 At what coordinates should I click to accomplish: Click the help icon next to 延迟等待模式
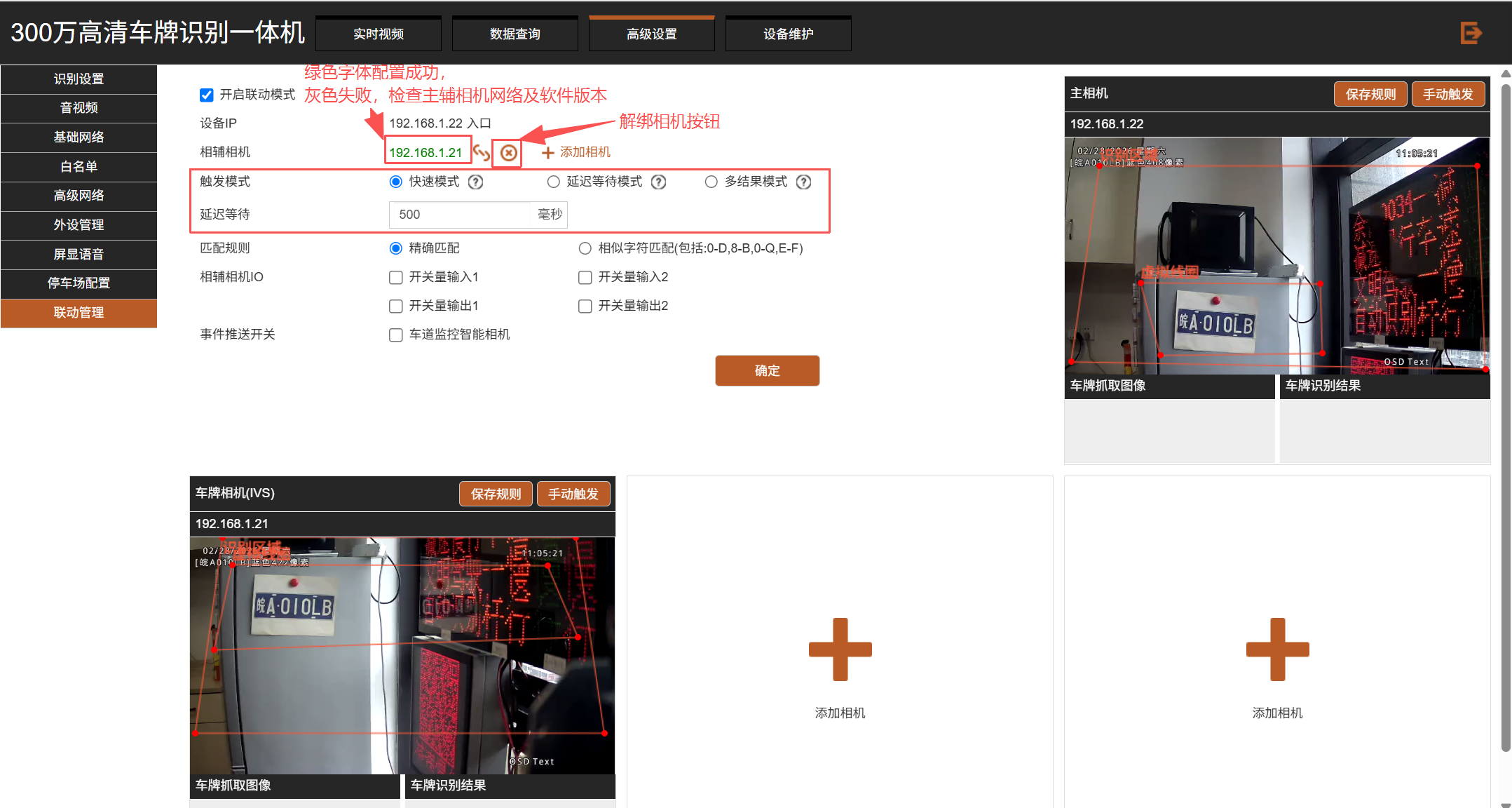pos(658,182)
